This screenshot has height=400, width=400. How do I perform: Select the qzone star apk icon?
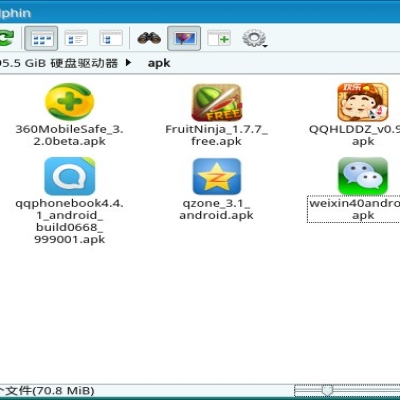point(217,176)
